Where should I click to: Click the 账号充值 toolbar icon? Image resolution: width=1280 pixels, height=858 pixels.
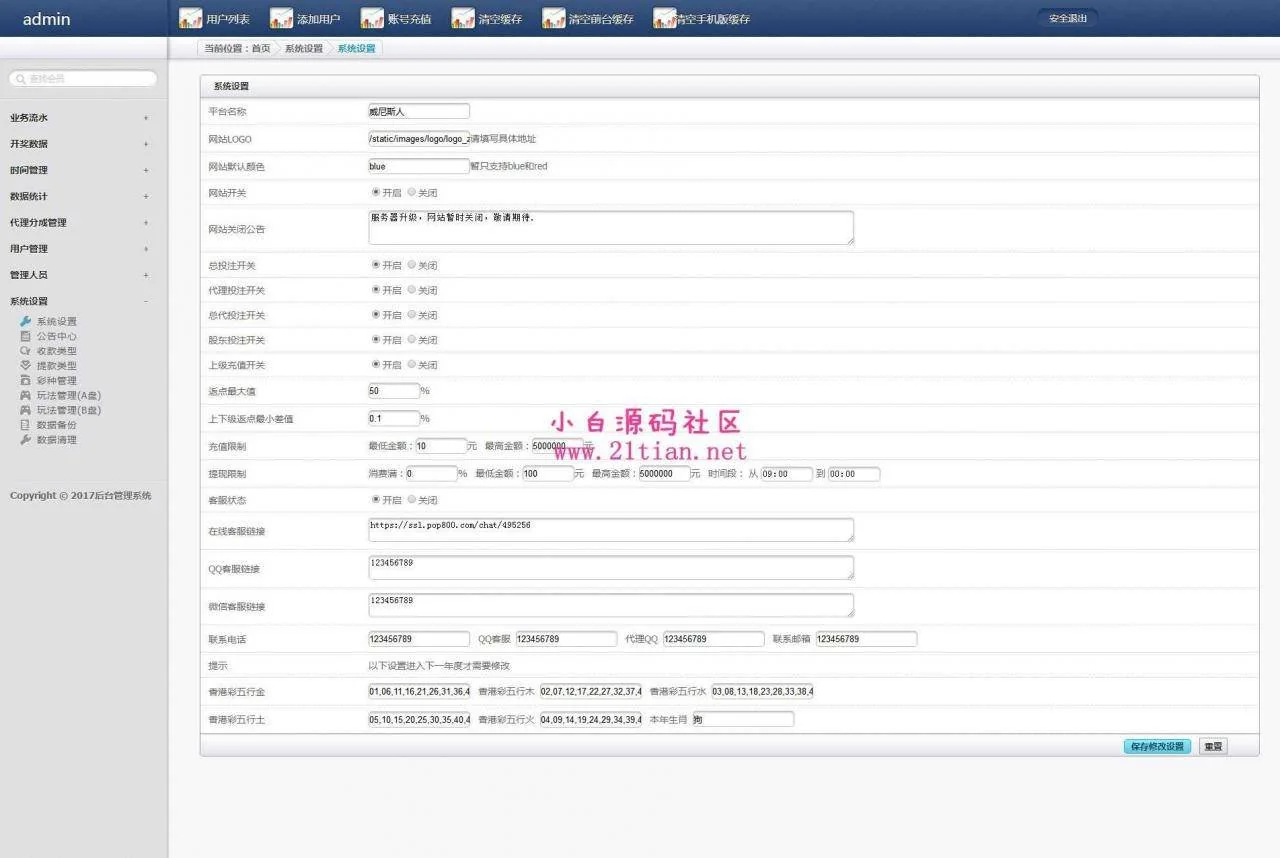pyautogui.click(x=372, y=18)
